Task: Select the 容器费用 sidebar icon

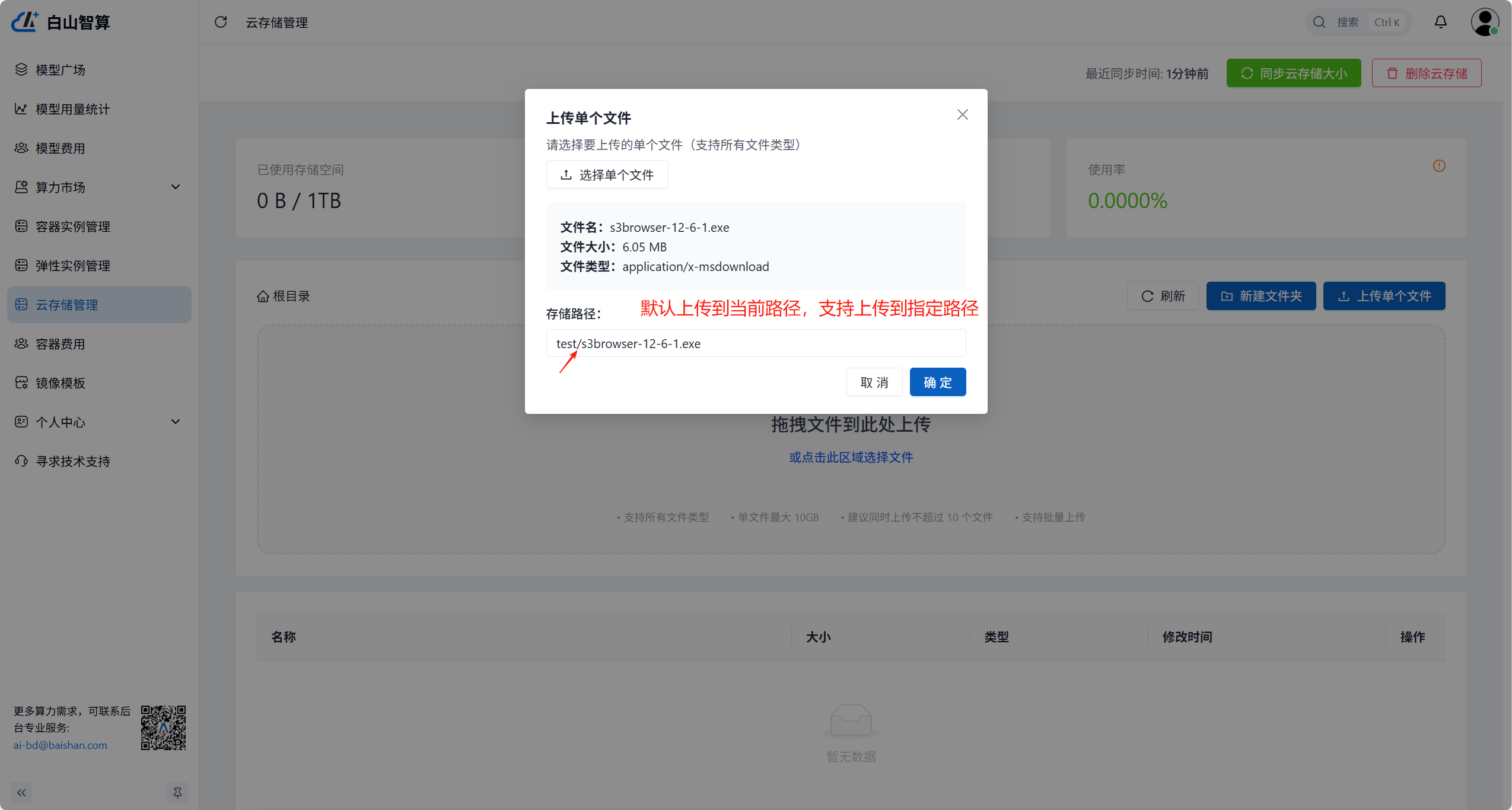Action: point(21,343)
